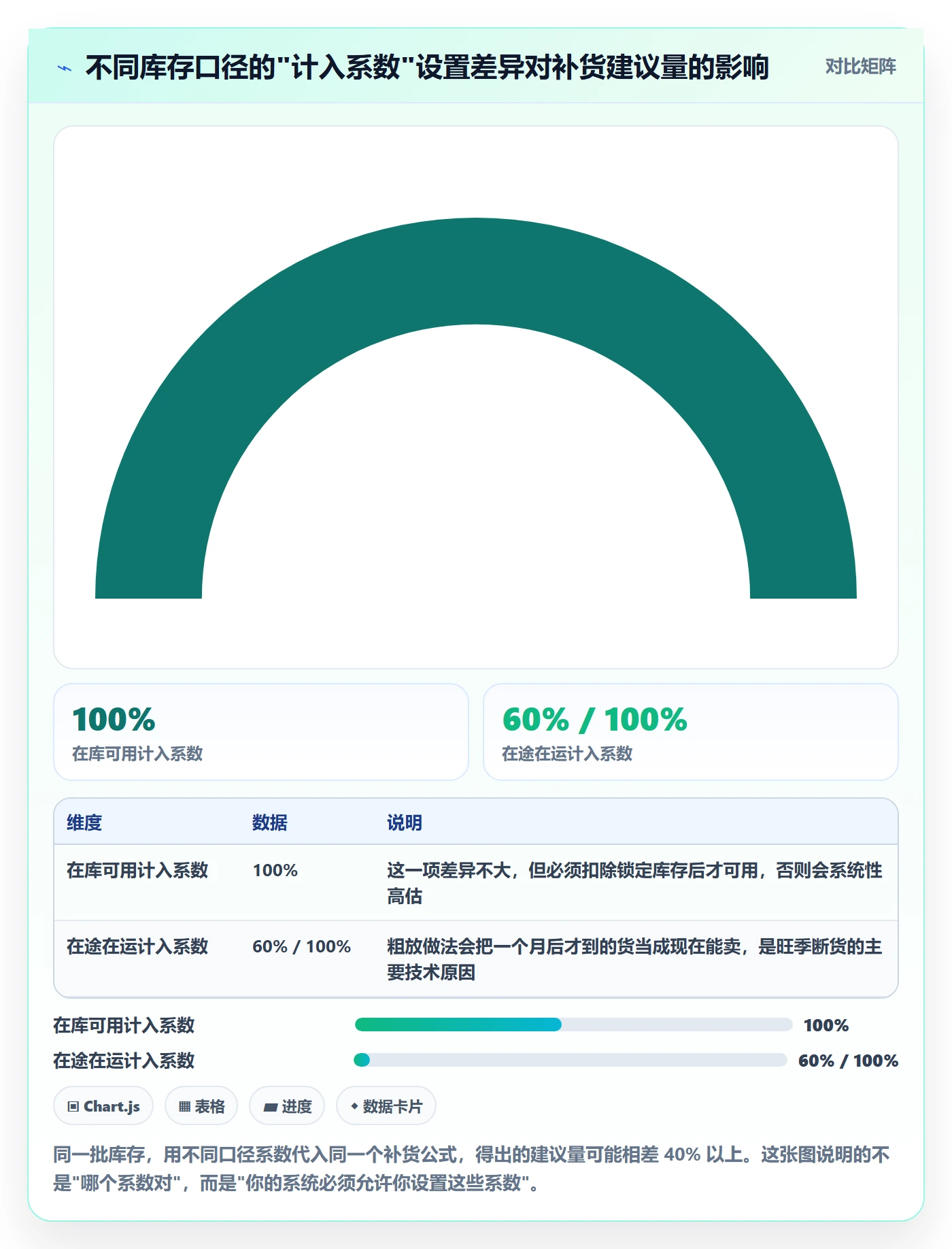Click the 在库可用计入系数 progress row label
Image resolution: width=952 pixels, height=1249 pixels.
124,1025
